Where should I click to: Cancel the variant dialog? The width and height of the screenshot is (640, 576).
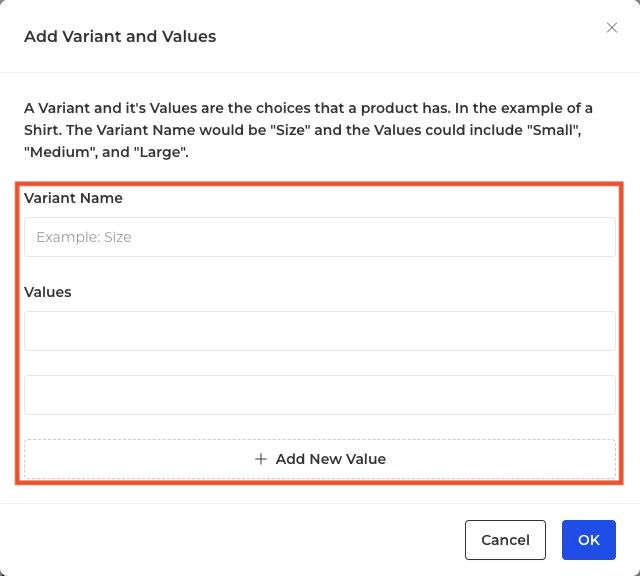point(505,540)
